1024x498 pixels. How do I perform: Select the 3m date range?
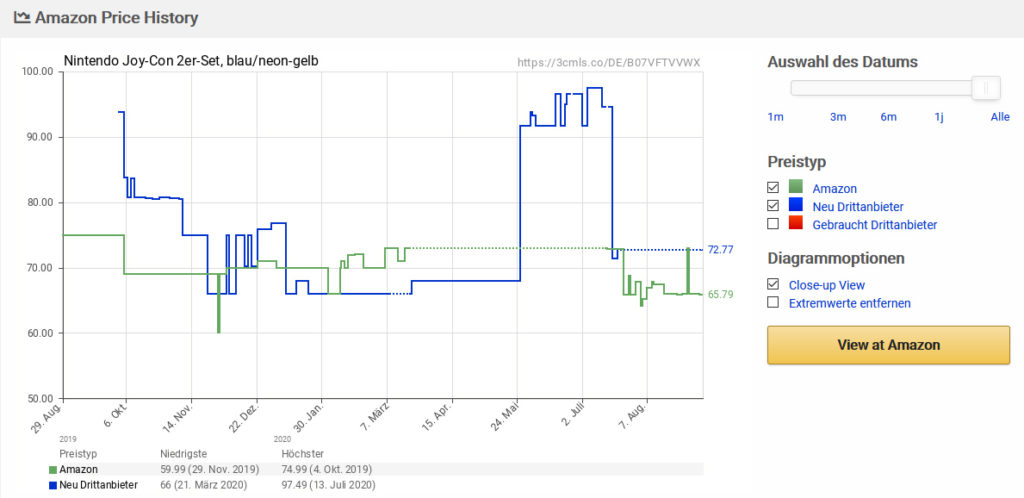(x=838, y=117)
